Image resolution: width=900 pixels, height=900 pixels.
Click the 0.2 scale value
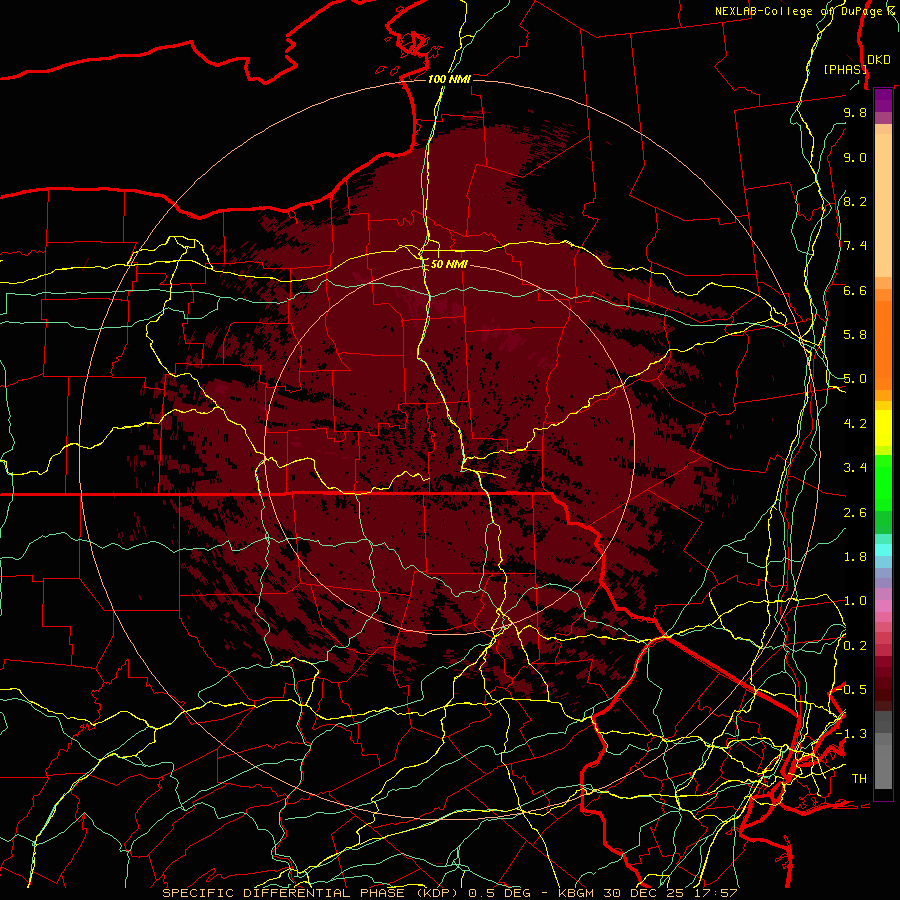coord(855,646)
